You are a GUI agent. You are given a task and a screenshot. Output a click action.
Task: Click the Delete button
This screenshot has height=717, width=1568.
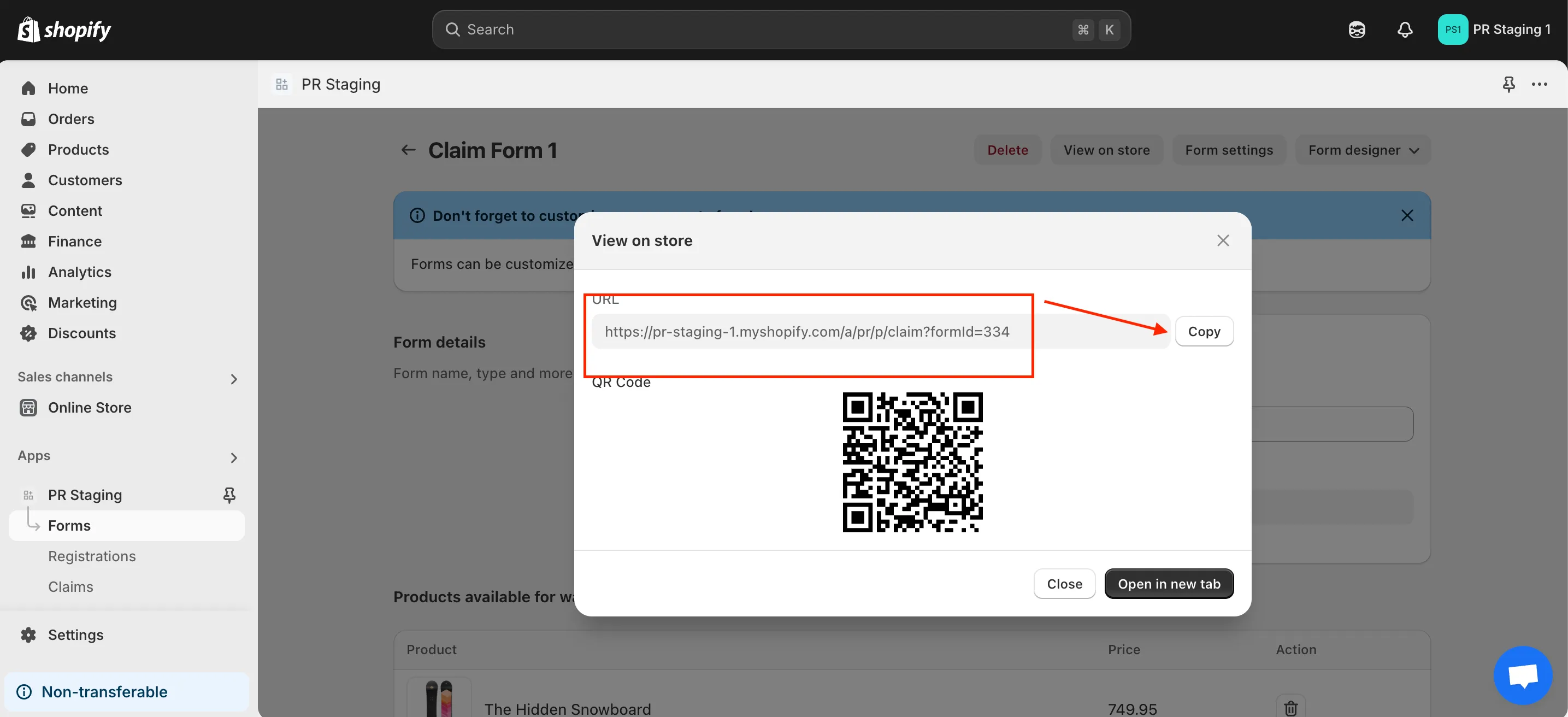[x=1007, y=150]
